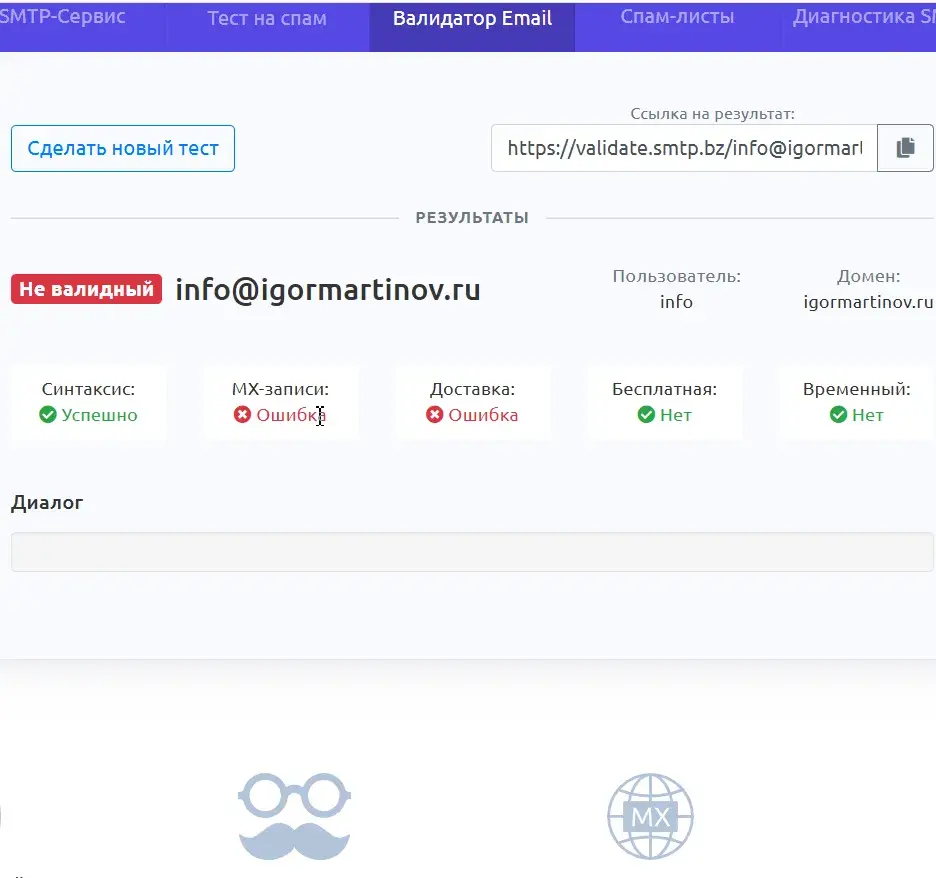
Task: Click red cross icon under MX-записи
Action: [x=242, y=414]
